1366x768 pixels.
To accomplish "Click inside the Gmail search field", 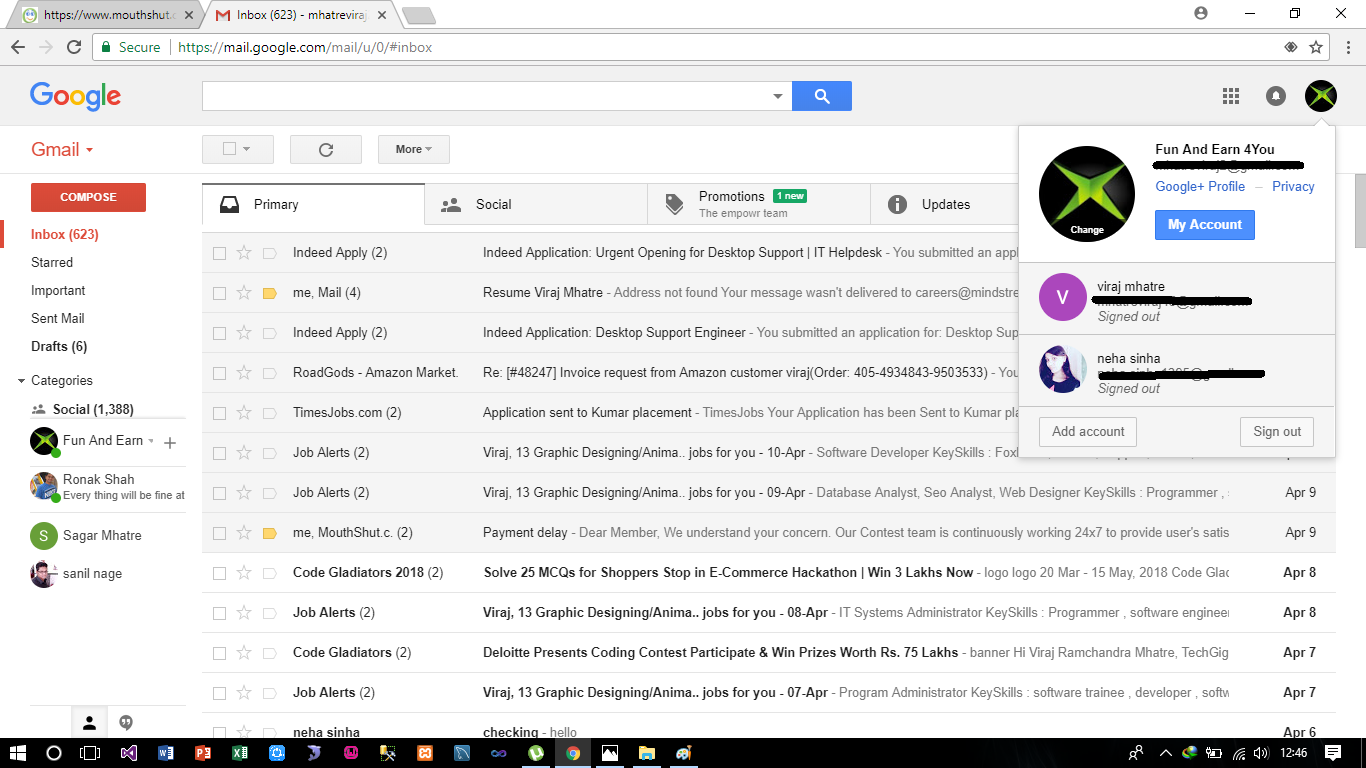I will coord(485,96).
